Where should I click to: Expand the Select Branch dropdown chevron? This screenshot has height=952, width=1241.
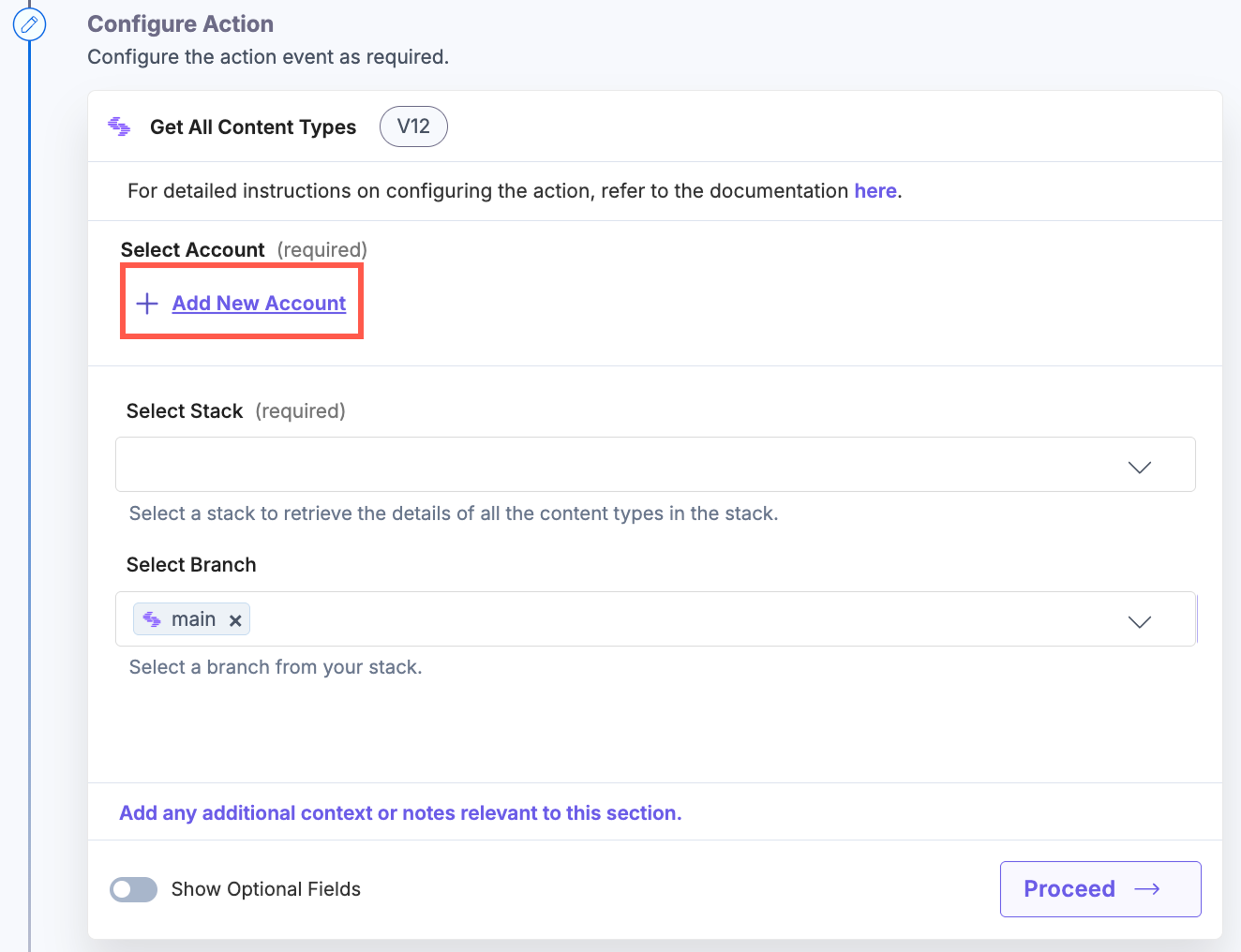click(x=1140, y=622)
